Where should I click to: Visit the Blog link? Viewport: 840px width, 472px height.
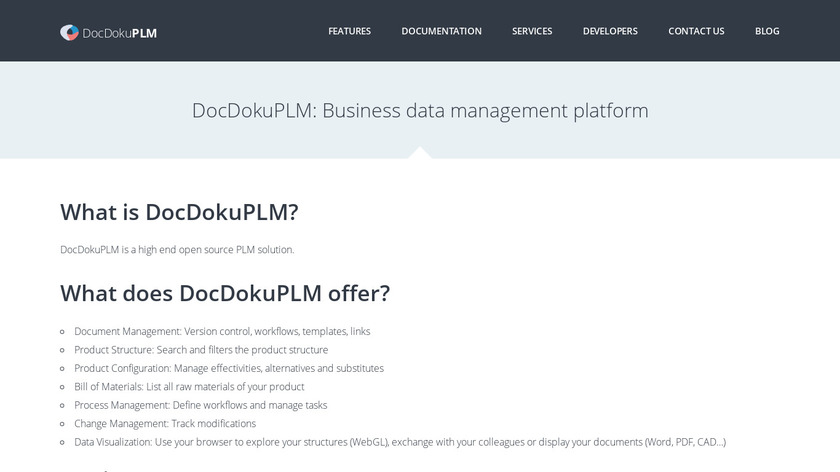(x=767, y=31)
